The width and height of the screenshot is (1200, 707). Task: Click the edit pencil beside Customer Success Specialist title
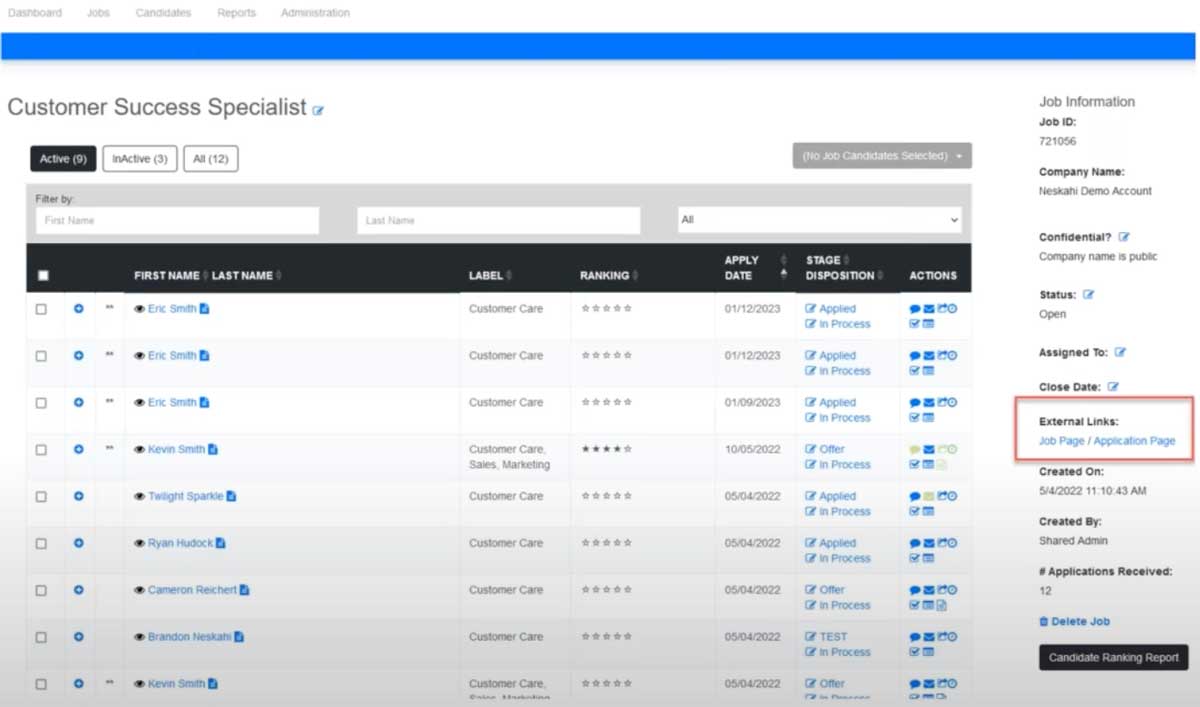pos(318,110)
